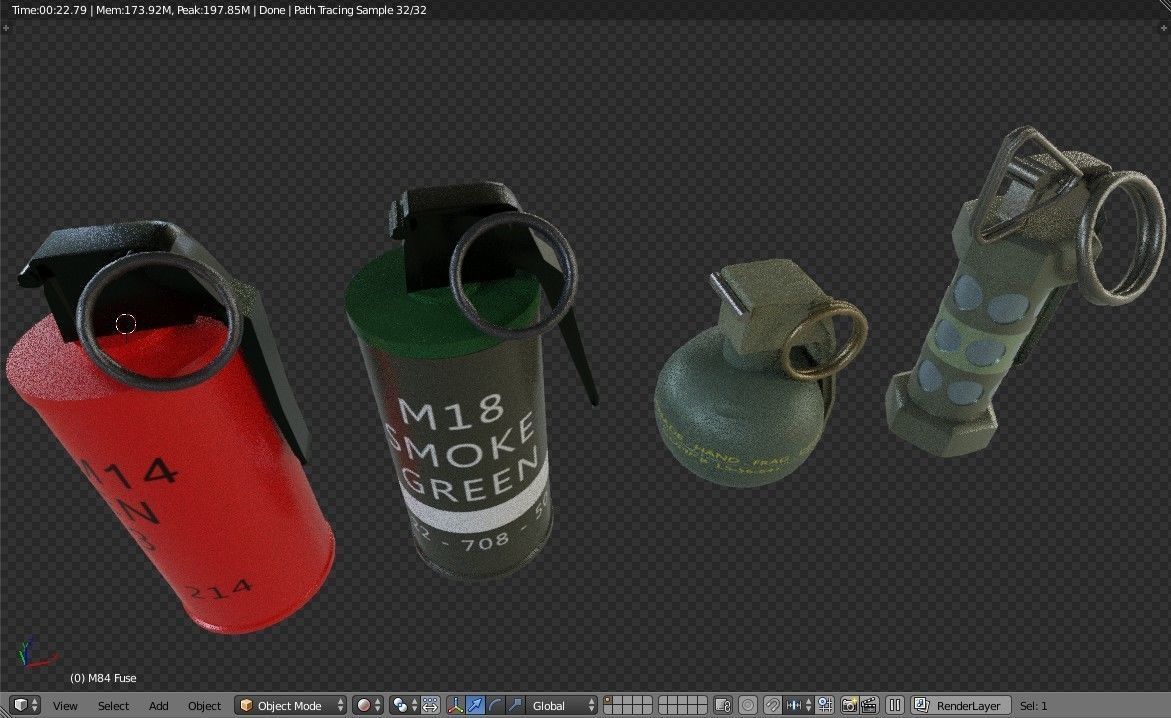
Task: Enable proportional editing circle icon
Action: pyautogui.click(x=748, y=705)
